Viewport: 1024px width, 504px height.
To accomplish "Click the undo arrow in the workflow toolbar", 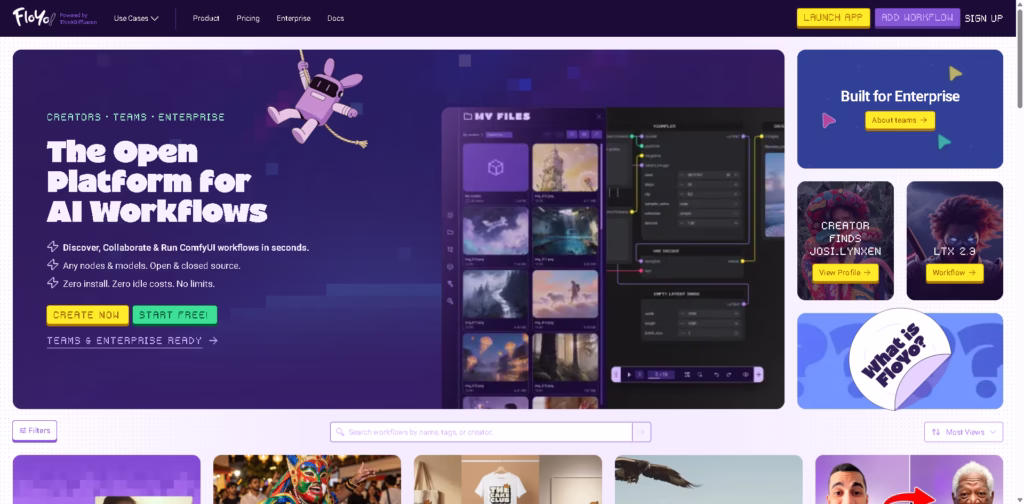I will (x=717, y=374).
